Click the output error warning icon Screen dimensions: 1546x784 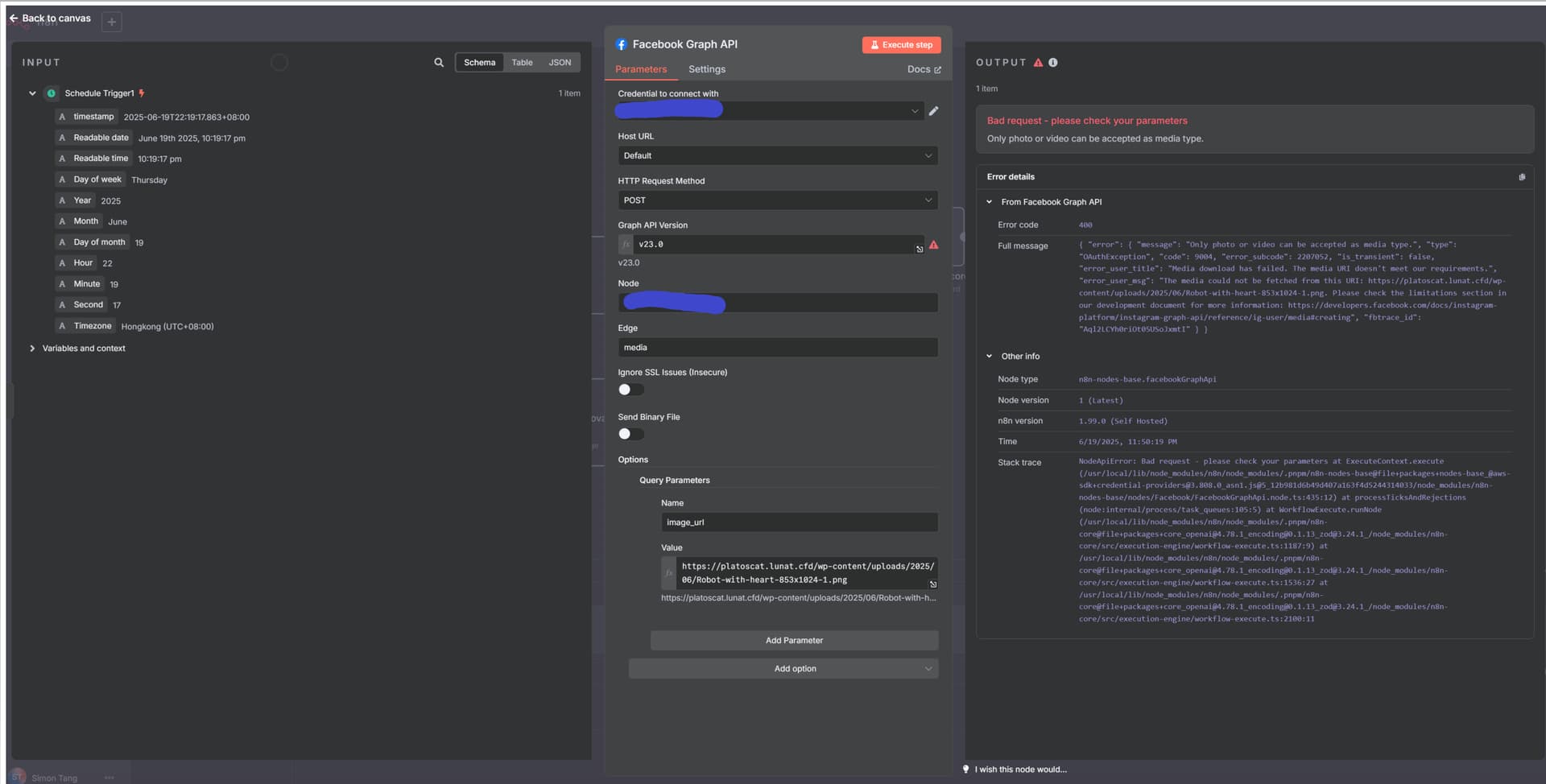1038,63
